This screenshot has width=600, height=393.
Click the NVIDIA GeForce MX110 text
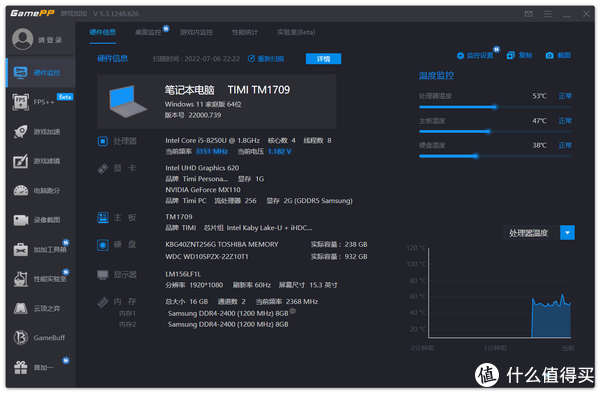point(203,190)
